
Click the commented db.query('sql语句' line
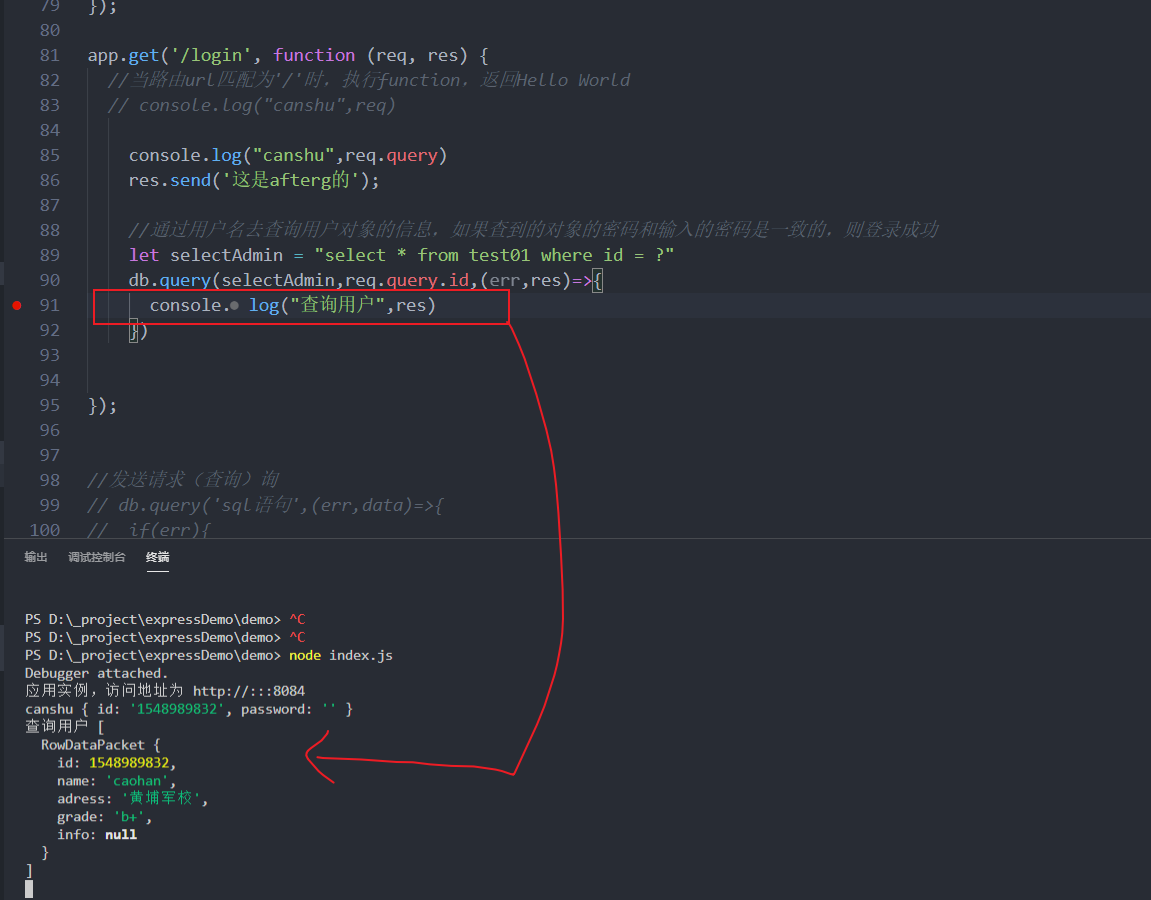(x=265, y=505)
